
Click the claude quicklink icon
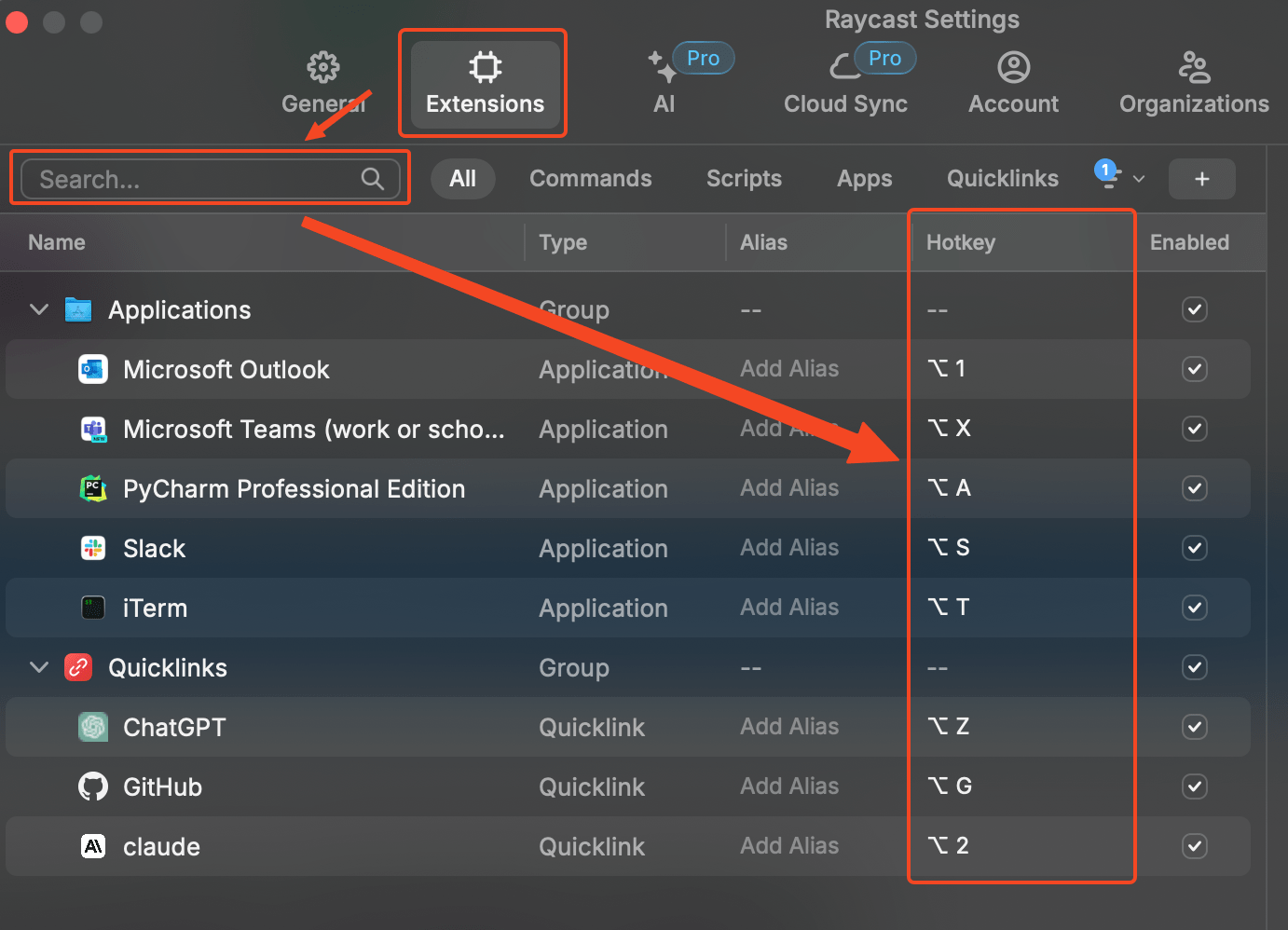(x=93, y=846)
